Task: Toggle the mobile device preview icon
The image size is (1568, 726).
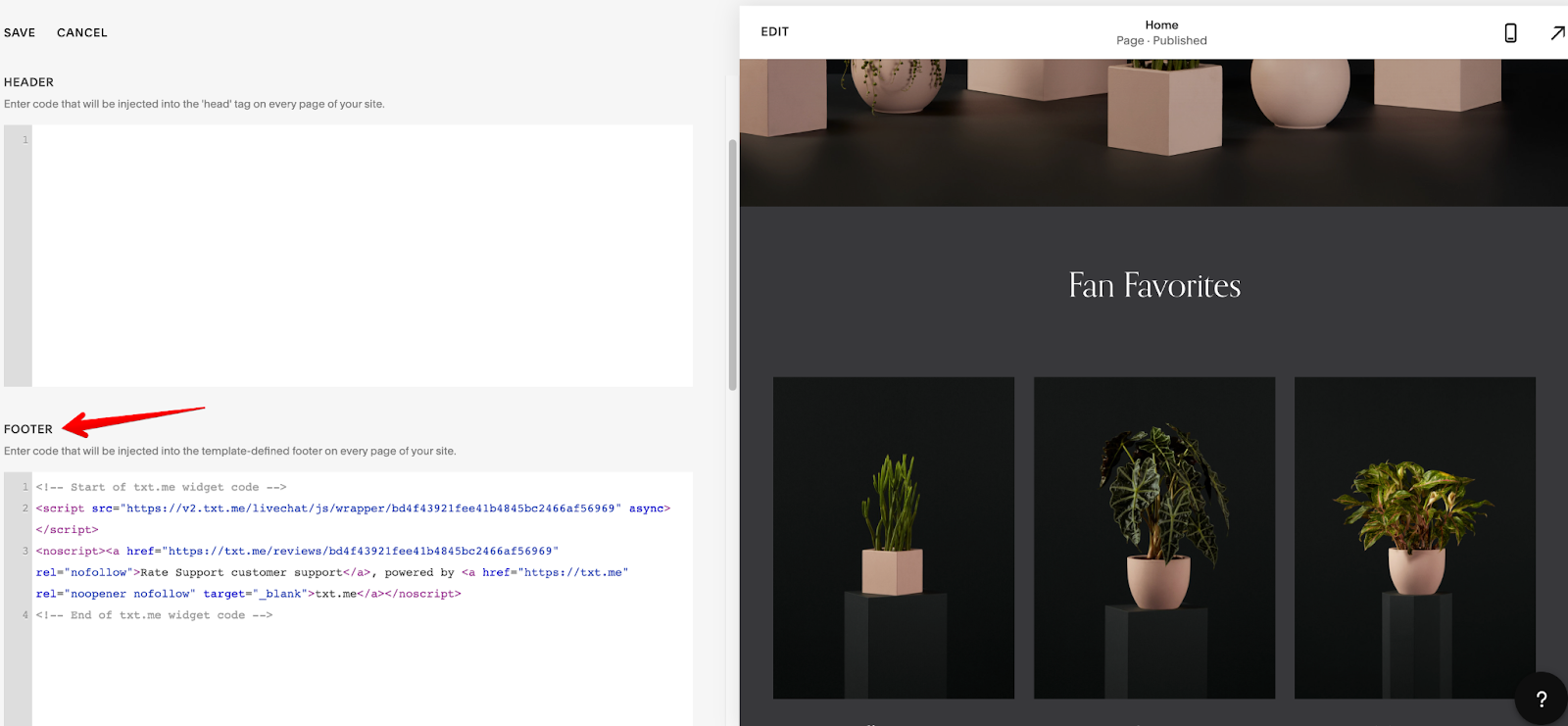Action: point(1510,32)
